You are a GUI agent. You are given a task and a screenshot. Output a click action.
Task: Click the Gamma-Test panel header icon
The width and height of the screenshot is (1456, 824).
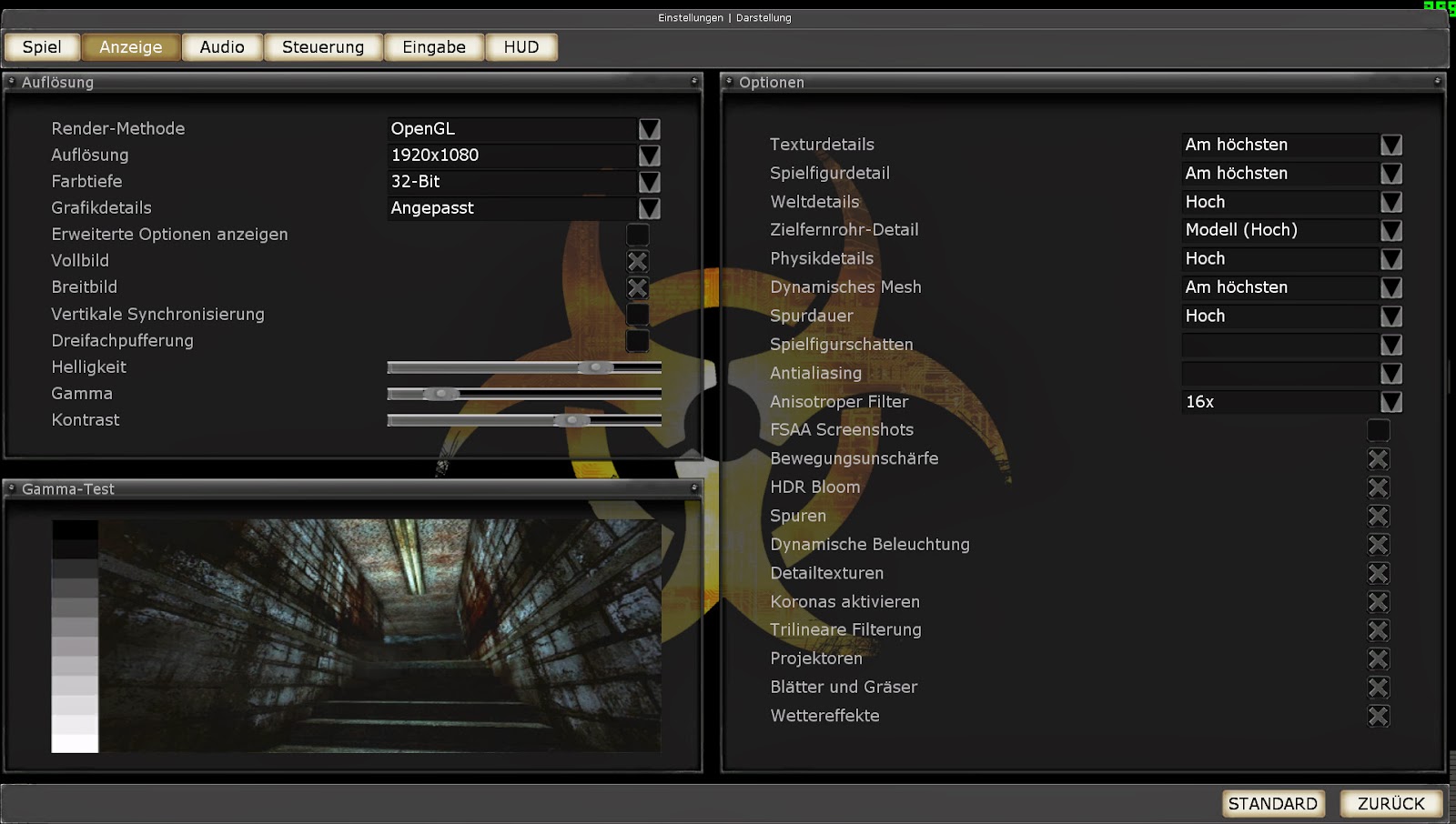point(12,488)
